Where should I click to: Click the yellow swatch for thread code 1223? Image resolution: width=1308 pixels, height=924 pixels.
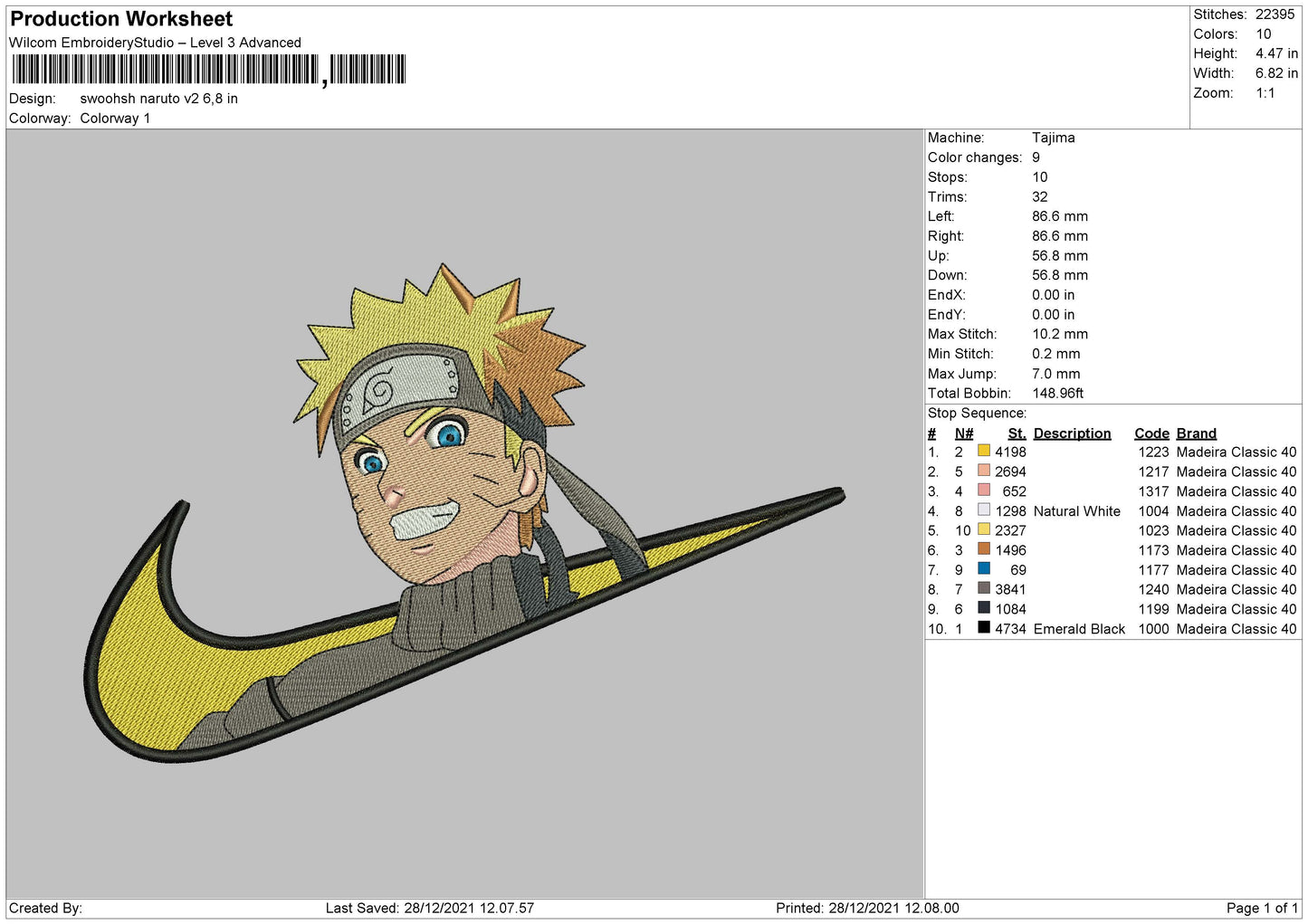983,452
